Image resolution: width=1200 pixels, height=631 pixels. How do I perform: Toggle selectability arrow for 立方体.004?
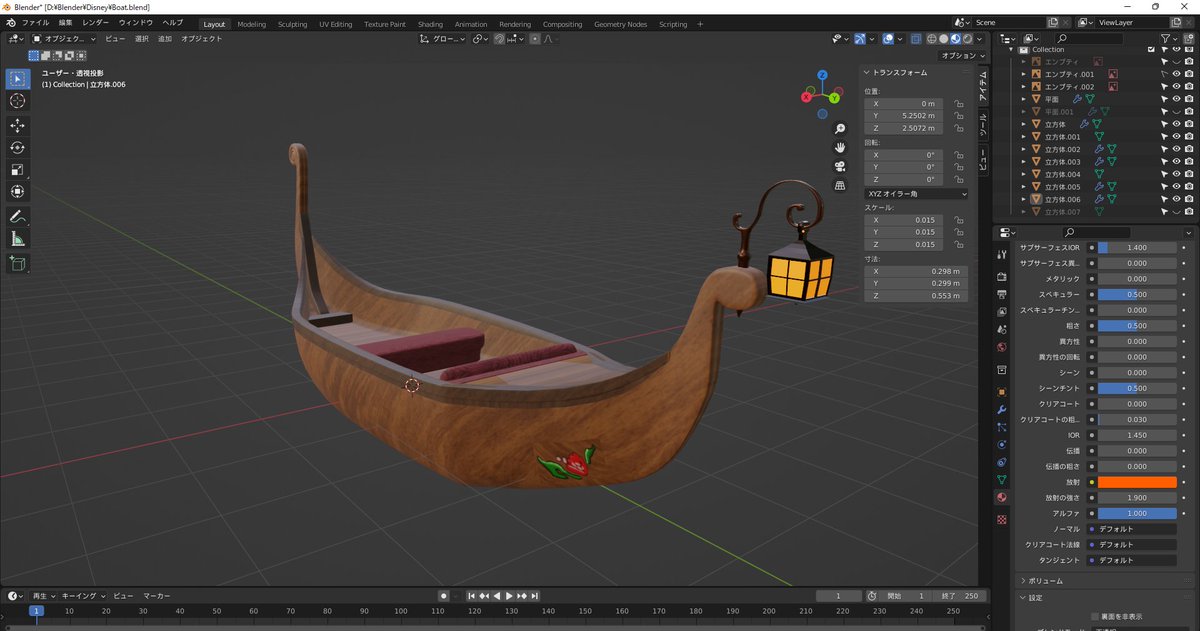click(1165, 174)
